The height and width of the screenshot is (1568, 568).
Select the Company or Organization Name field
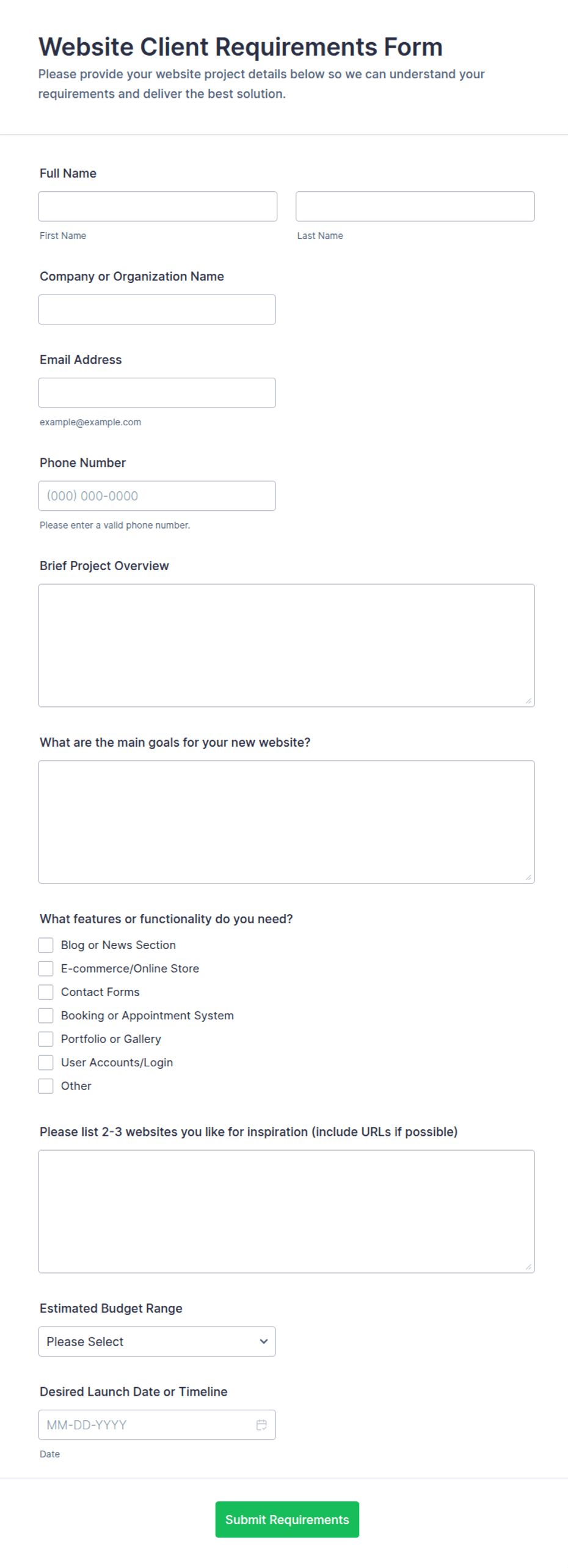tap(157, 309)
